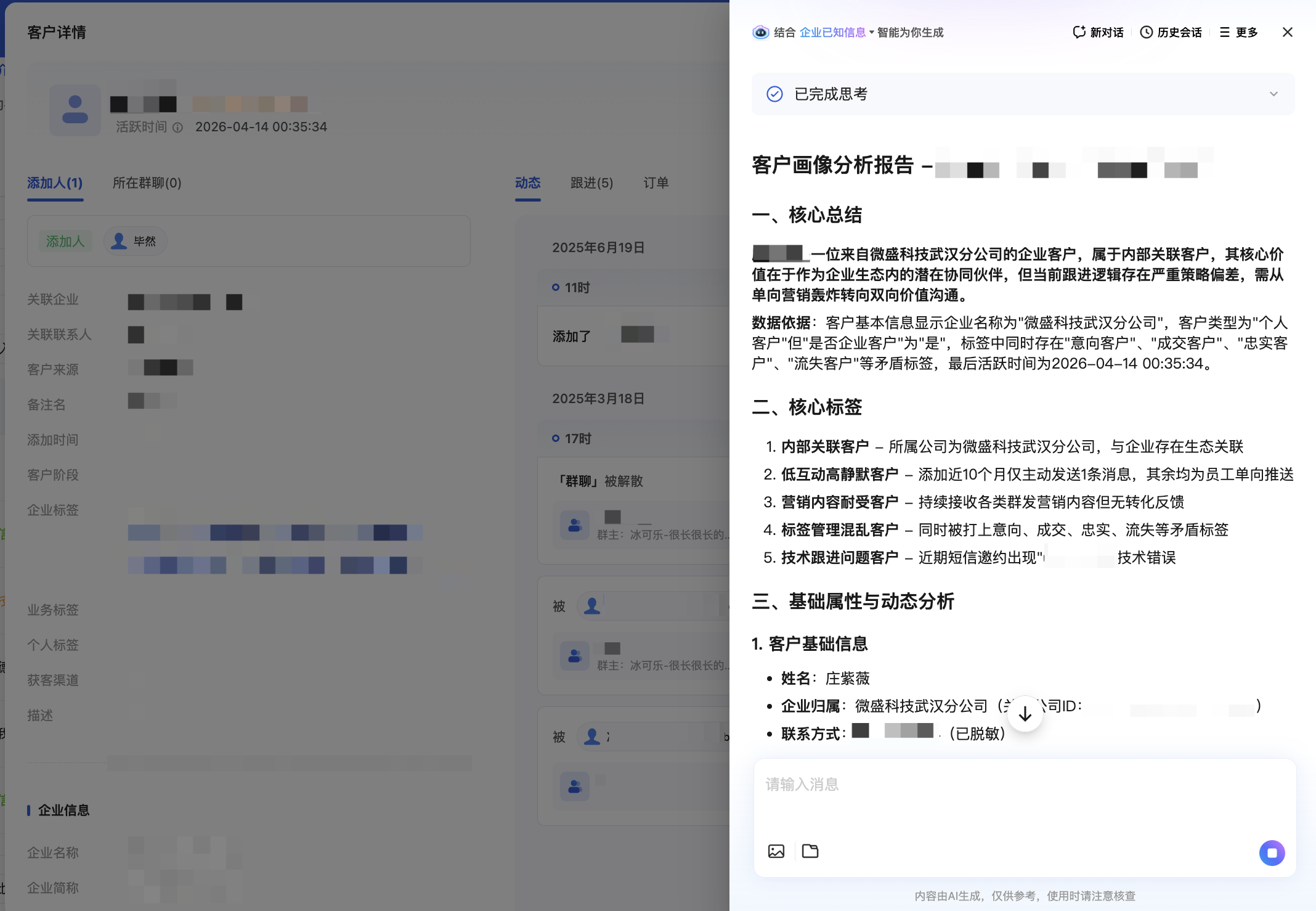The image size is (1316, 911).
Task: Click the 企业标签 field label
Action: tap(53, 510)
